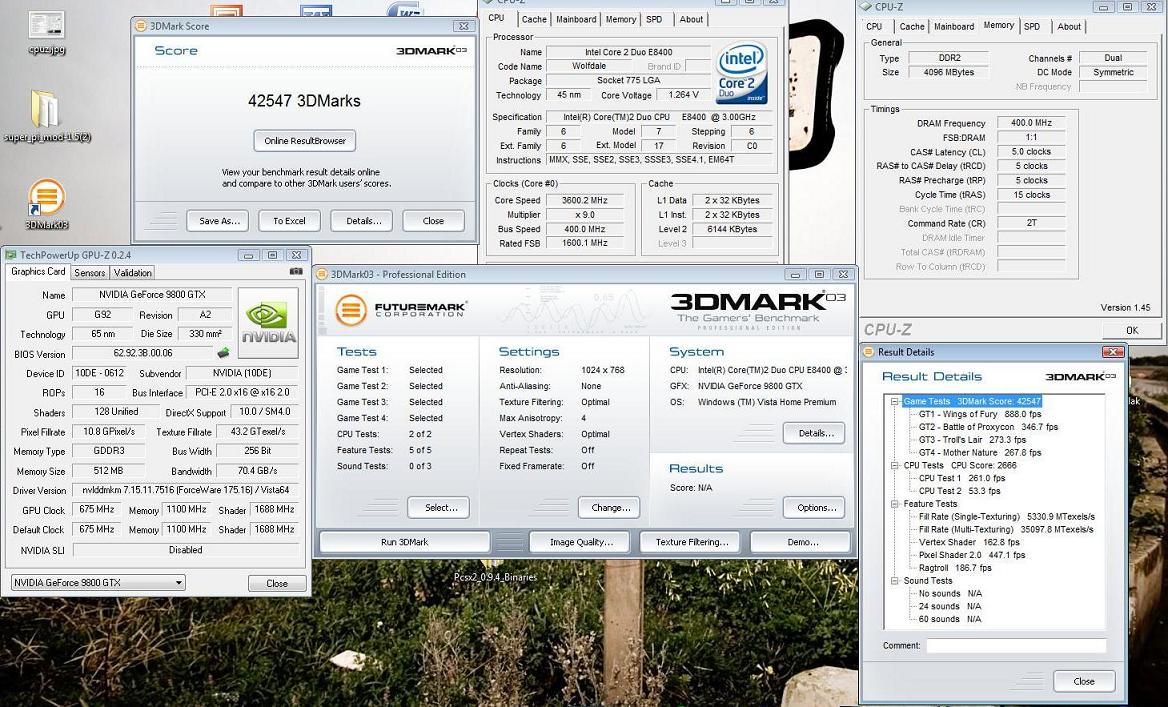Click the GPU-Z title bar icon
The height and width of the screenshot is (707, 1168).
point(10,255)
